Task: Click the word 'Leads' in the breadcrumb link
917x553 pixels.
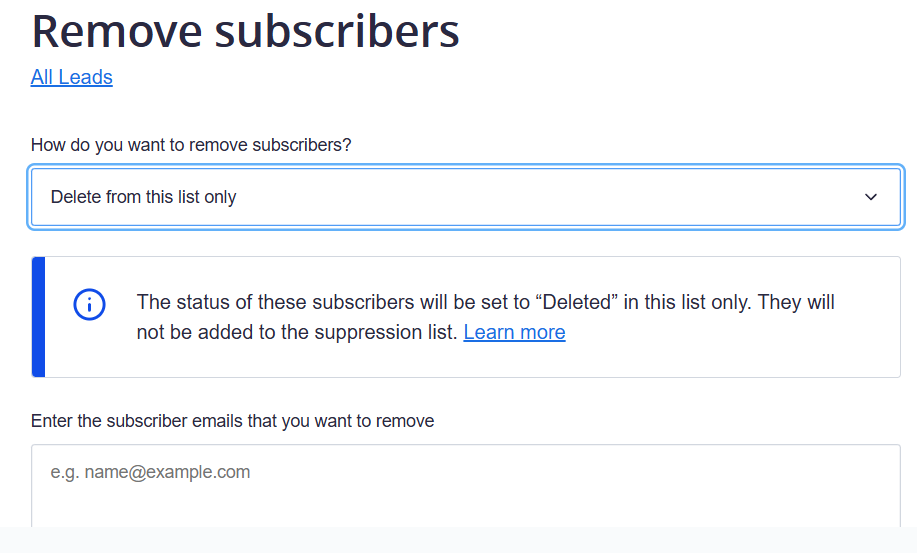Action: (85, 77)
